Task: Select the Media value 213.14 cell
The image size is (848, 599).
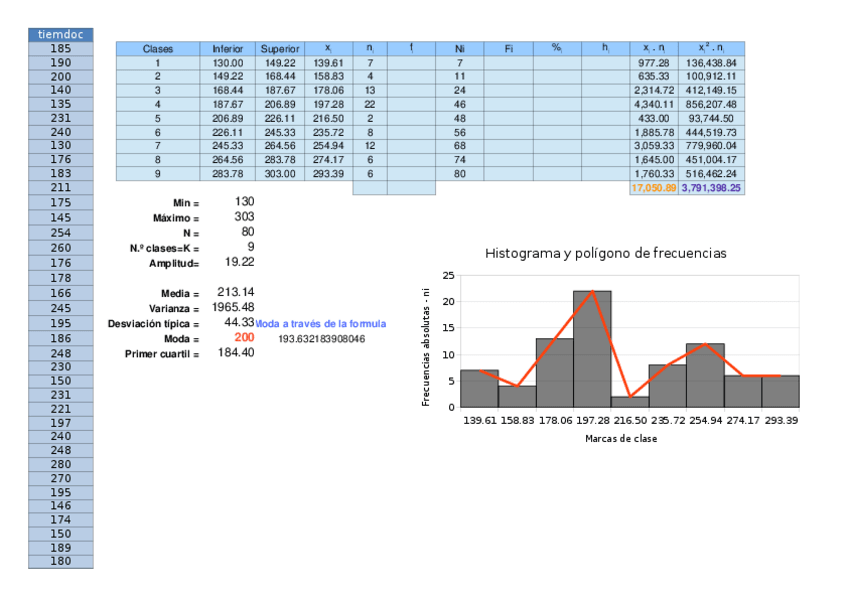Action: coord(235,292)
